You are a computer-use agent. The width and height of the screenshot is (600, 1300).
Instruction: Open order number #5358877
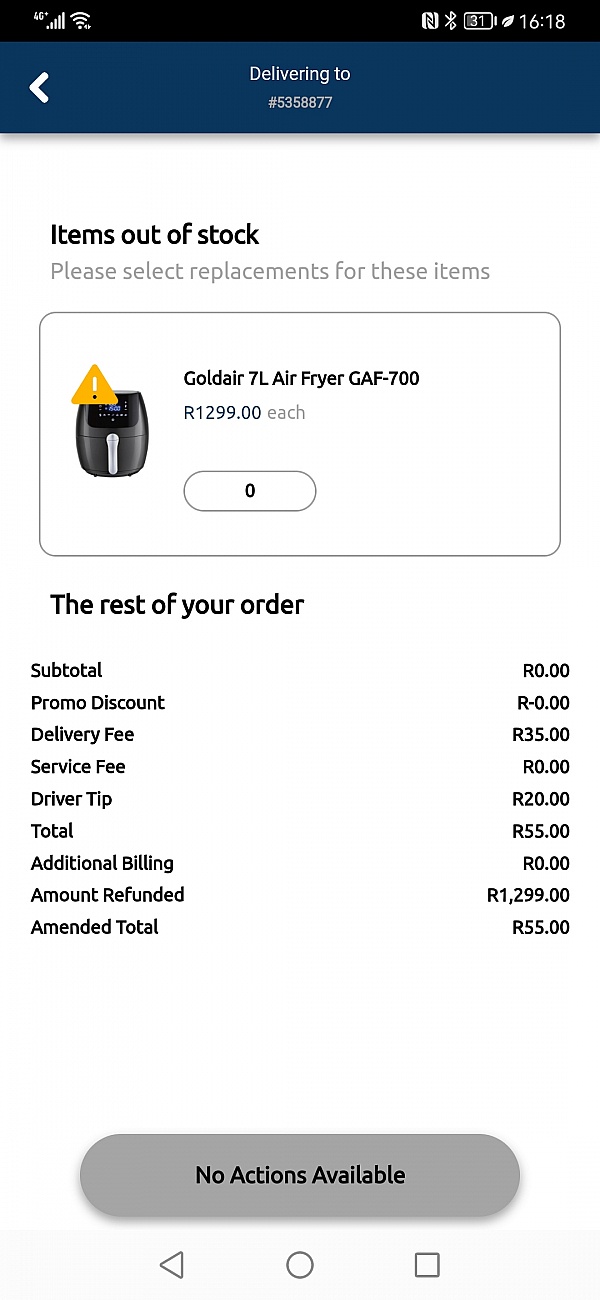coord(299,102)
